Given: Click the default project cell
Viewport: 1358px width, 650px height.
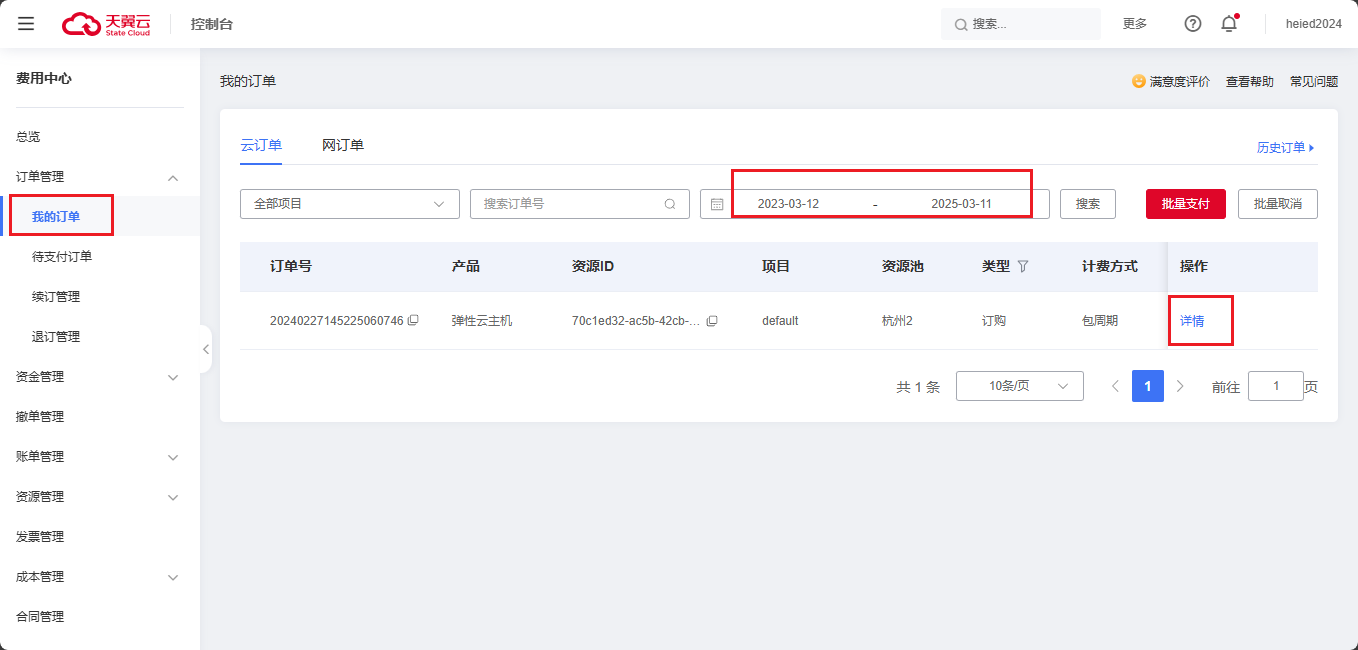Looking at the screenshot, I should click(780, 321).
